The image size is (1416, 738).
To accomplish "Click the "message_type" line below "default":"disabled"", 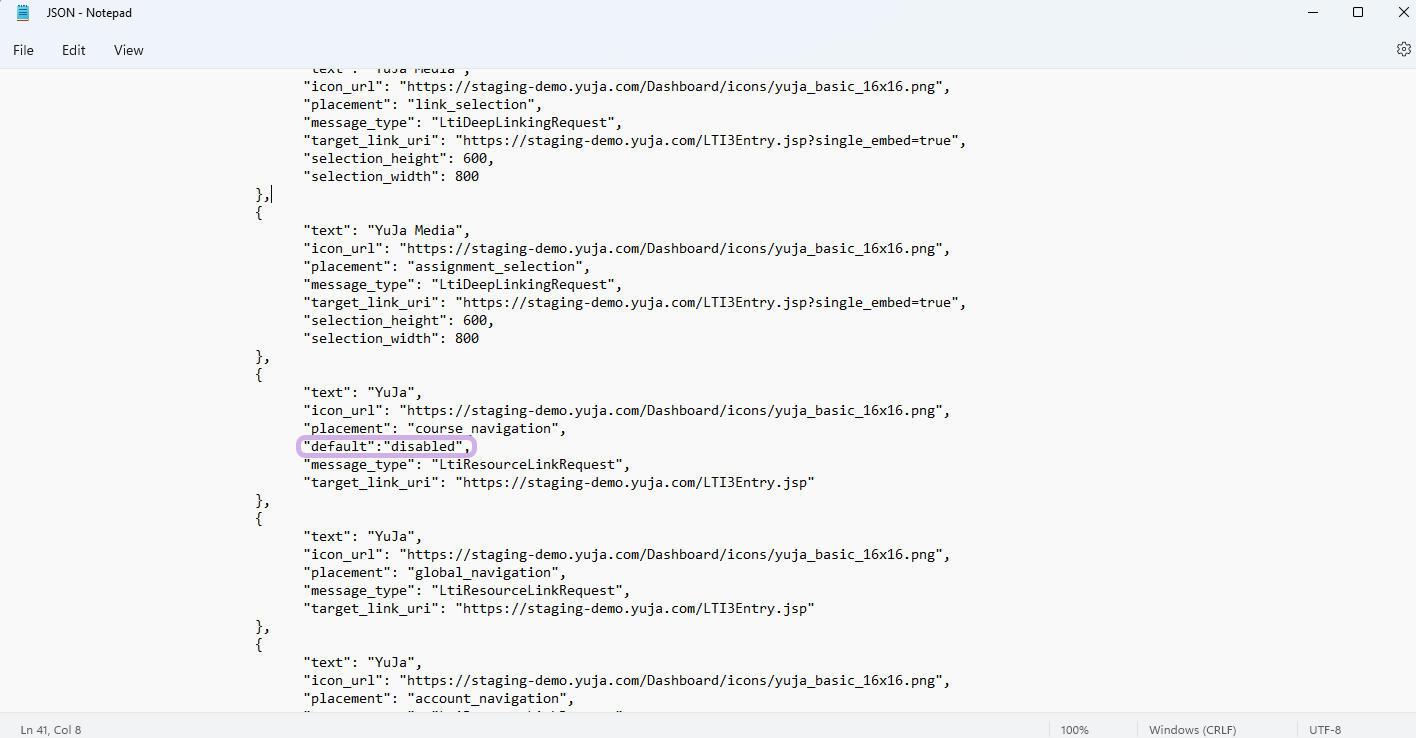I will (467, 465).
